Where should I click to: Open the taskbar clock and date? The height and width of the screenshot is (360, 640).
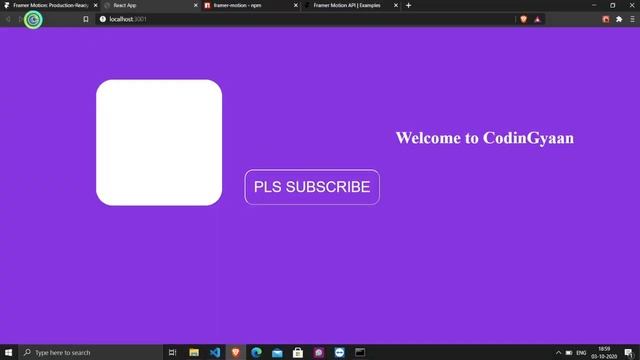click(x=604, y=353)
